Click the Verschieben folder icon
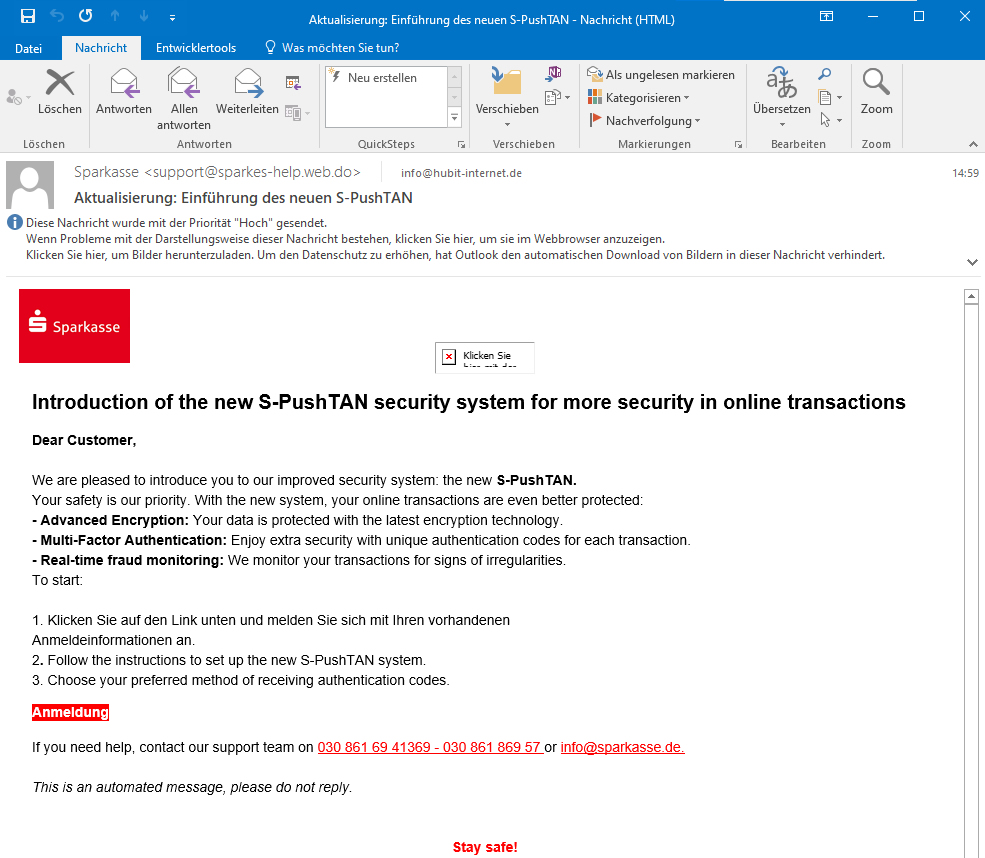 click(507, 82)
